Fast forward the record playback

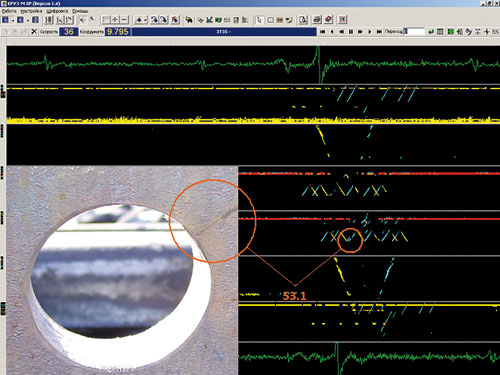click(360, 32)
